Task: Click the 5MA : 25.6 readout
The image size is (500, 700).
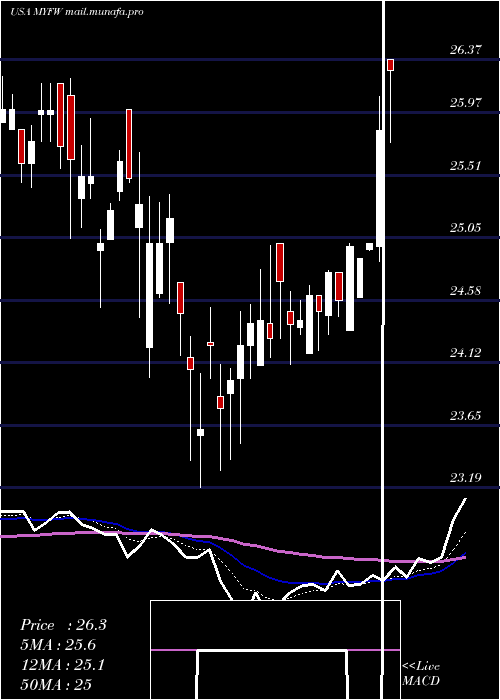Action: (58, 645)
